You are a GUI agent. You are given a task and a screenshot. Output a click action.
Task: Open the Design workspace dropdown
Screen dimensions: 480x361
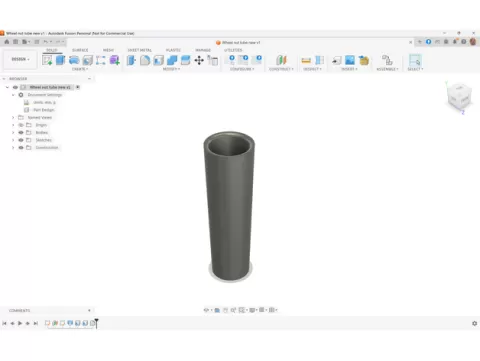click(x=20, y=59)
